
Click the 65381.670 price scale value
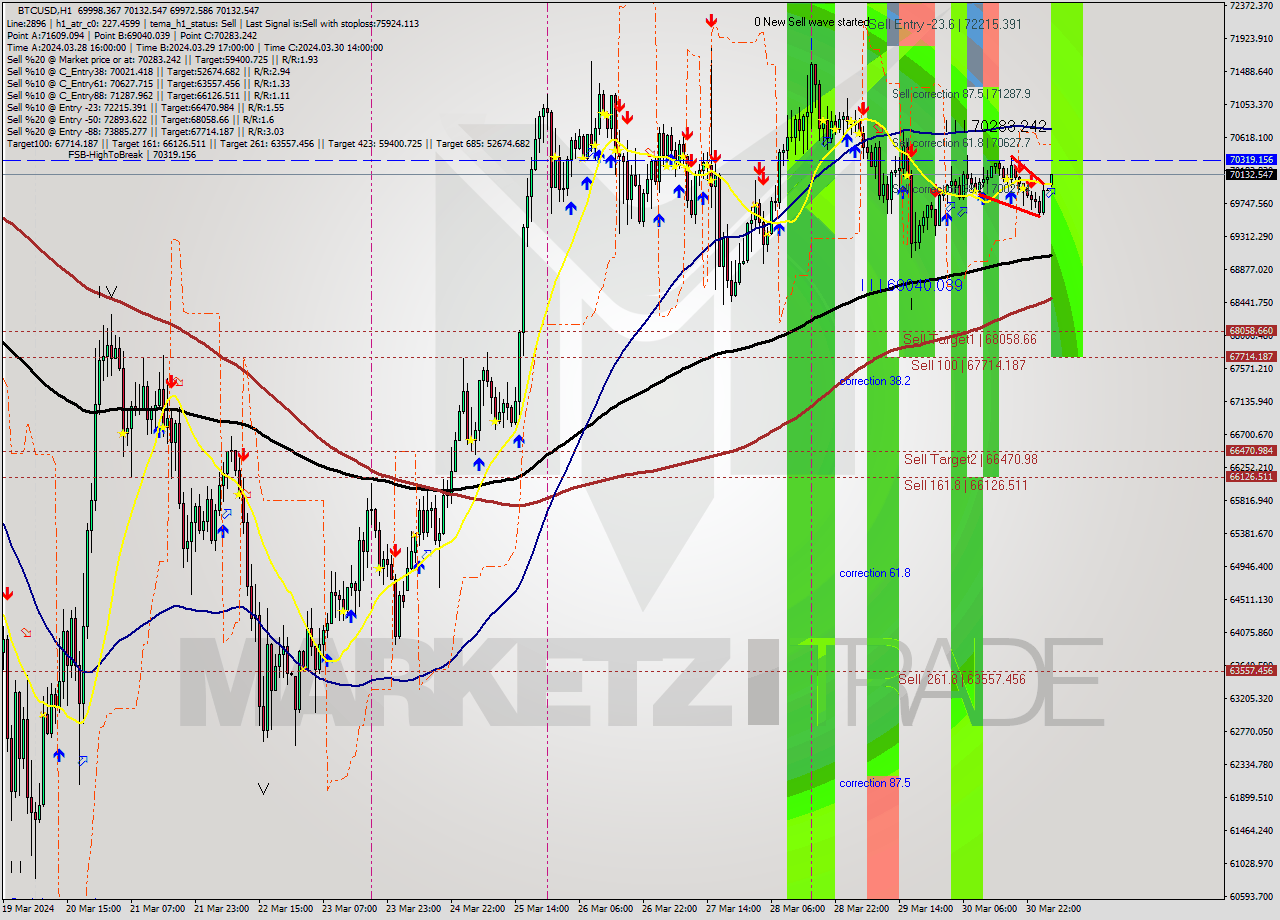1251,534
